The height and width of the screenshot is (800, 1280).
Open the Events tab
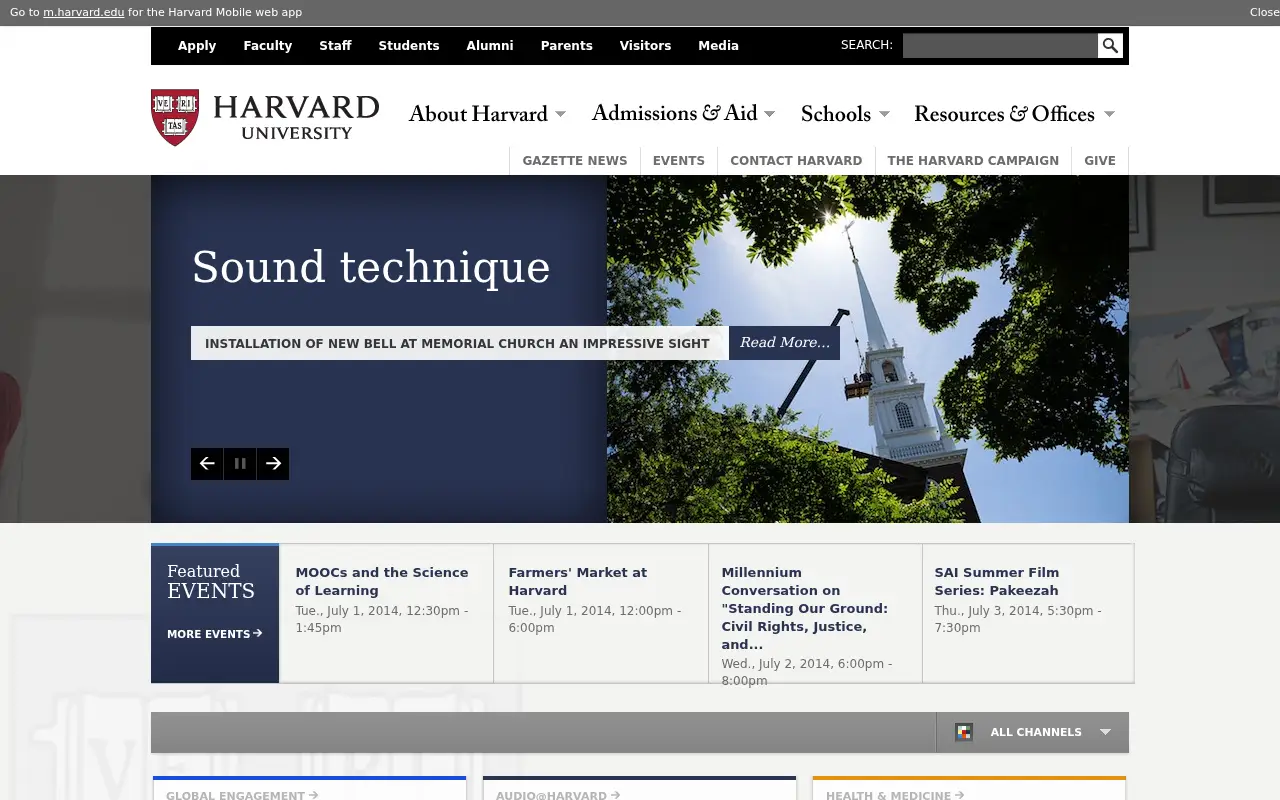(x=679, y=161)
